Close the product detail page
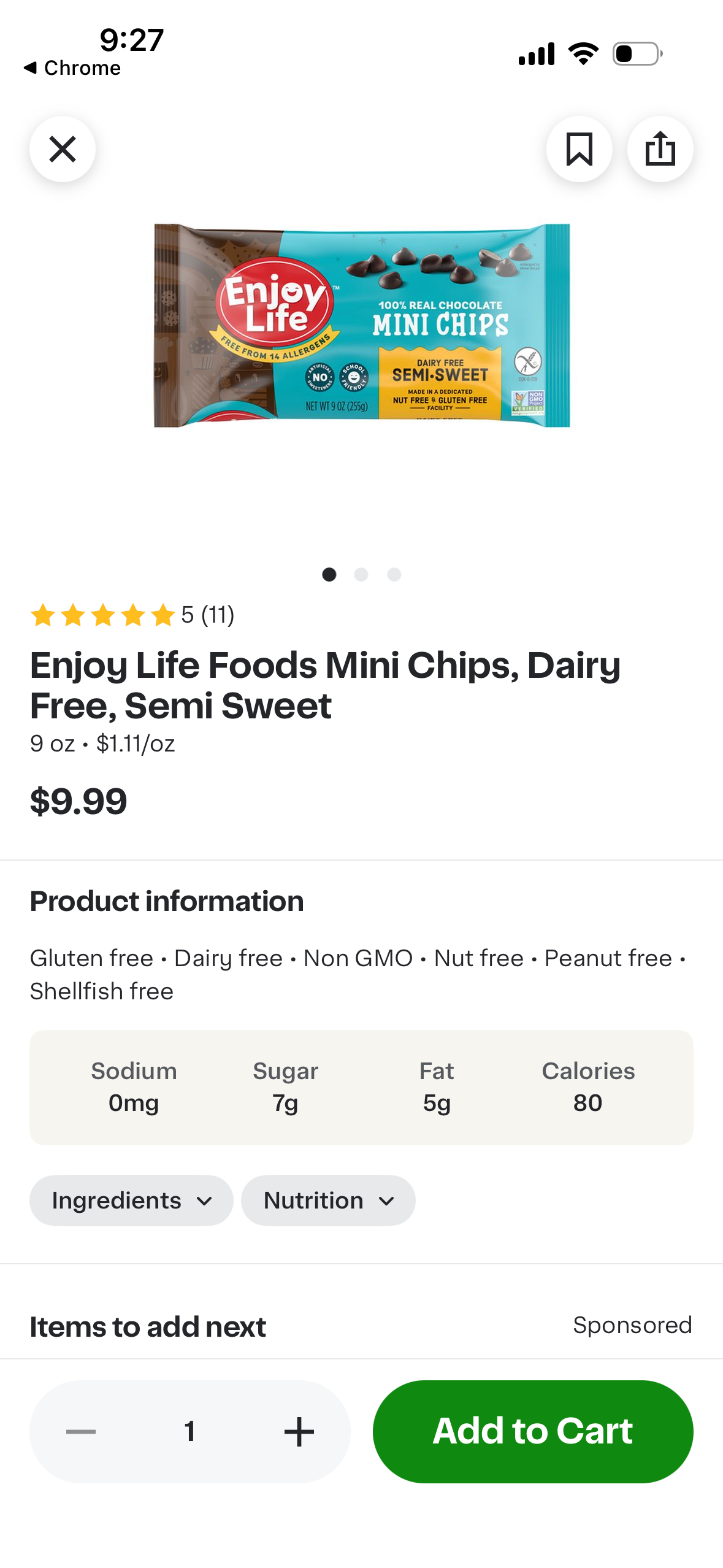723x1568 pixels. 63,149
